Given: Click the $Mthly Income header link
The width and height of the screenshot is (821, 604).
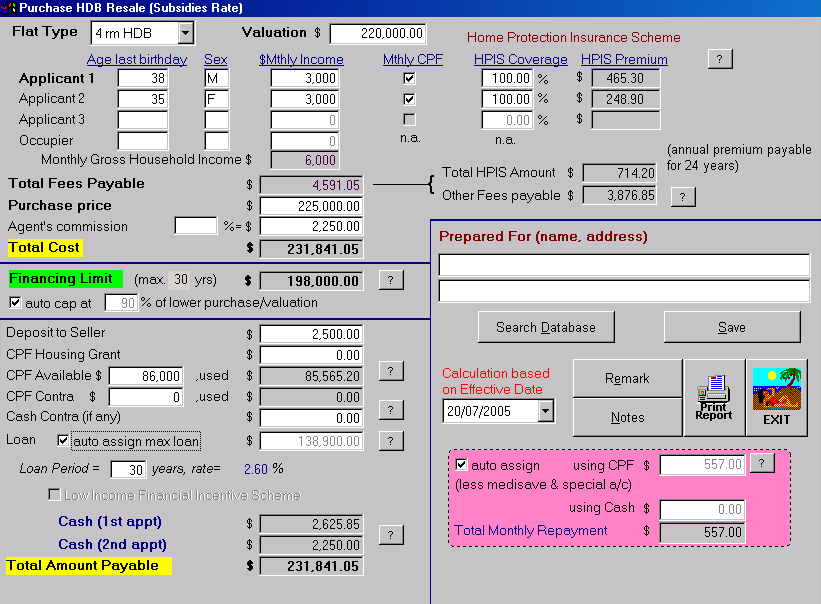Looking at the screenshot, I should pyautogui.click(x=302, y=60).
